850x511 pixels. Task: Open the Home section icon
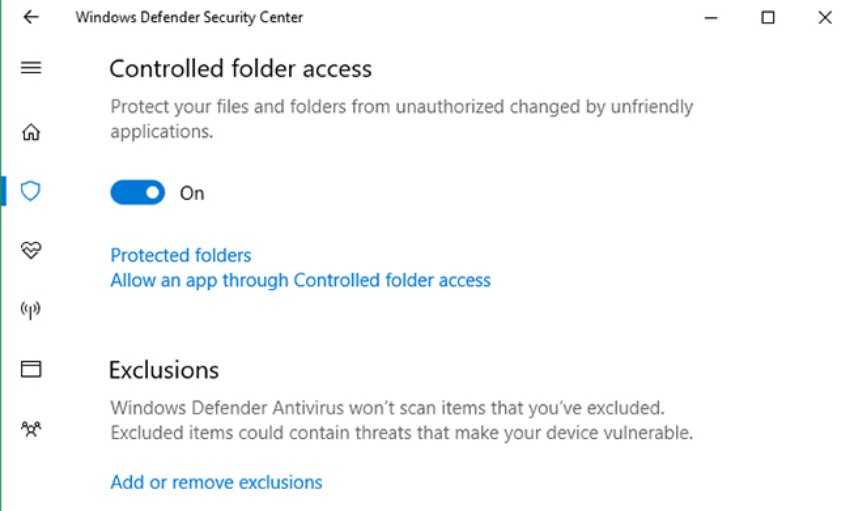tap(31, 132)
